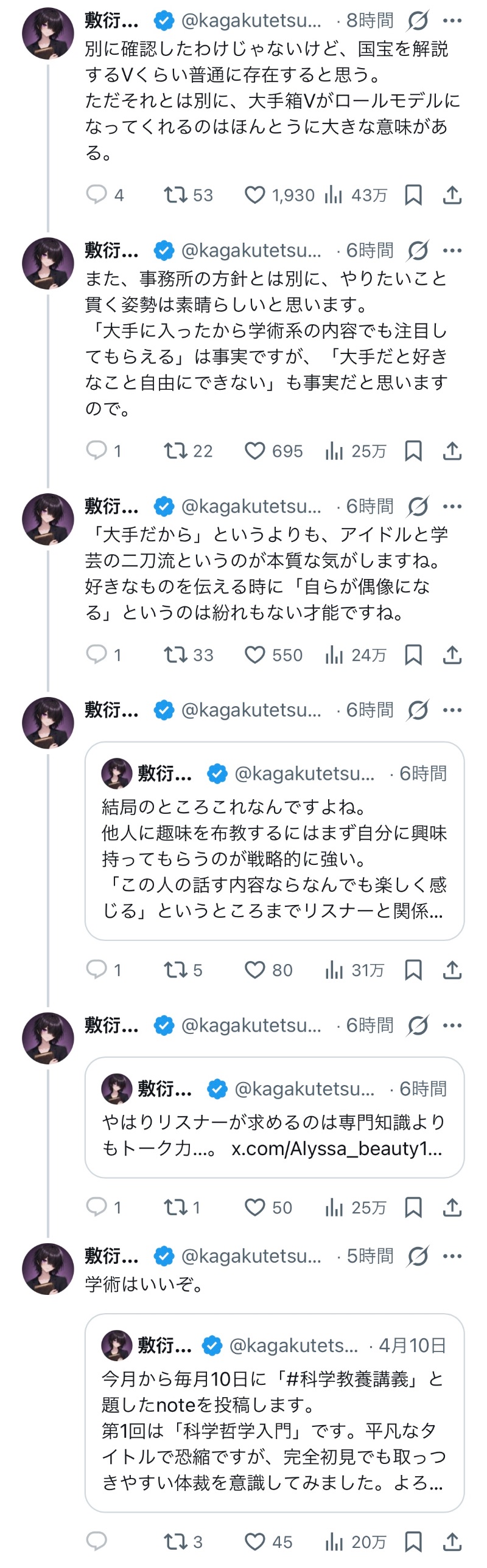Open @kagakutetsu handle on the first tweet
This screenshot has height=1568, width=487.
click(x=251, y=21)
